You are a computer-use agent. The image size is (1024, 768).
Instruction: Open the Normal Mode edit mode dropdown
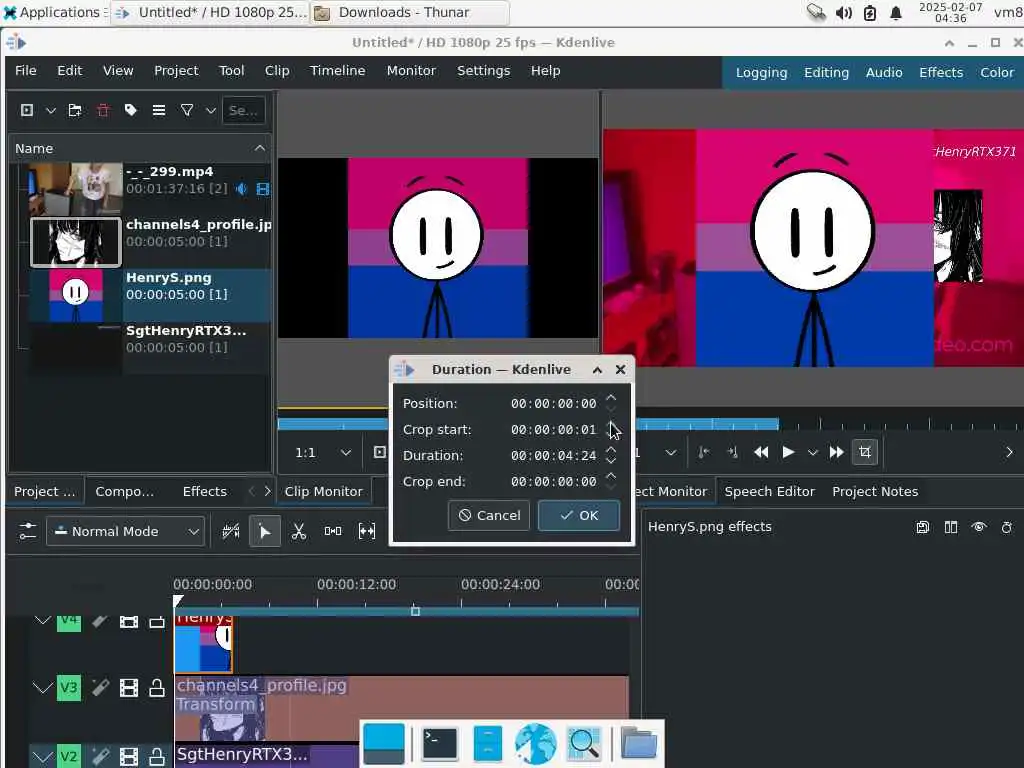tap(125, 531)
